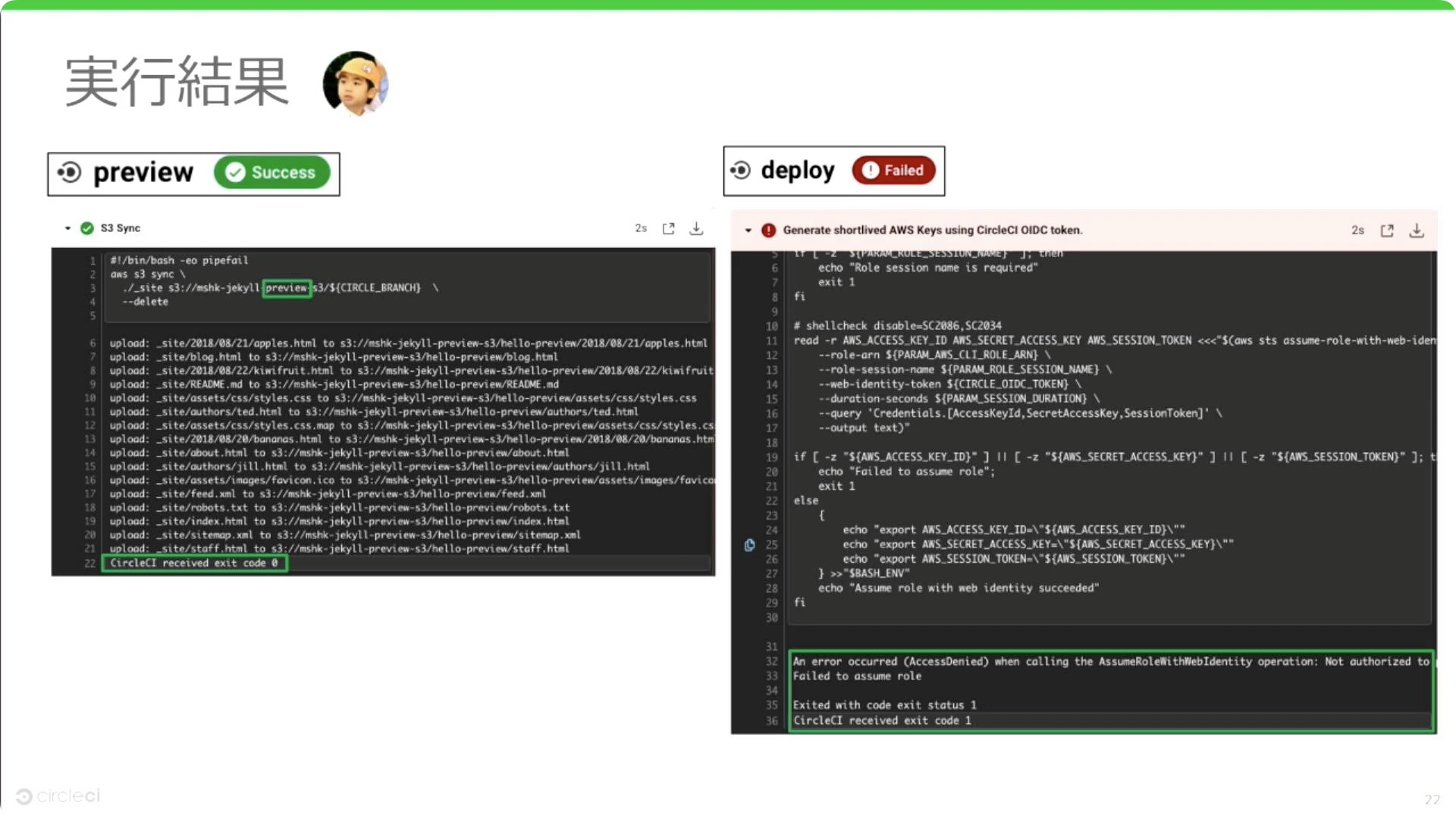Click the red error indicator on the deploy step
This screenshot has width=1456, height=819.
(770, 230)
